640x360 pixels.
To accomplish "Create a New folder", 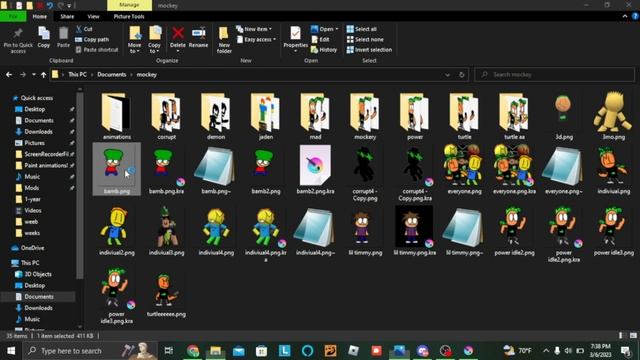I will point(224,40).
